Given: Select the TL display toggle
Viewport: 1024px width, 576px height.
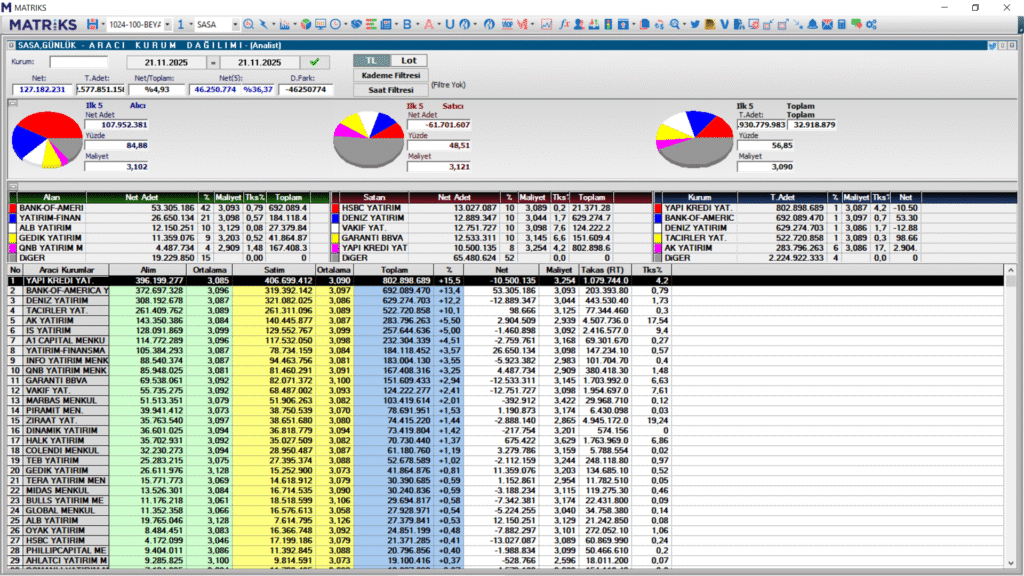Looking at the screenshot, I should 371,61.
